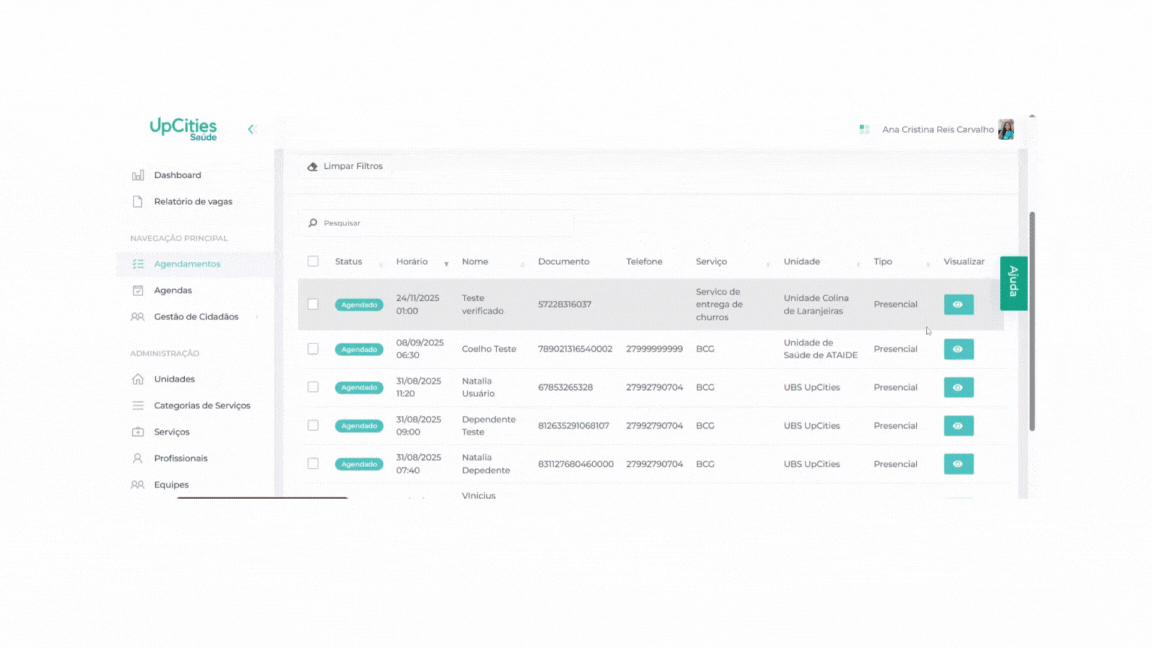Click the grid icon beside the user name
This screenshot has height=648, width=1152.
[x=864, y=129]
